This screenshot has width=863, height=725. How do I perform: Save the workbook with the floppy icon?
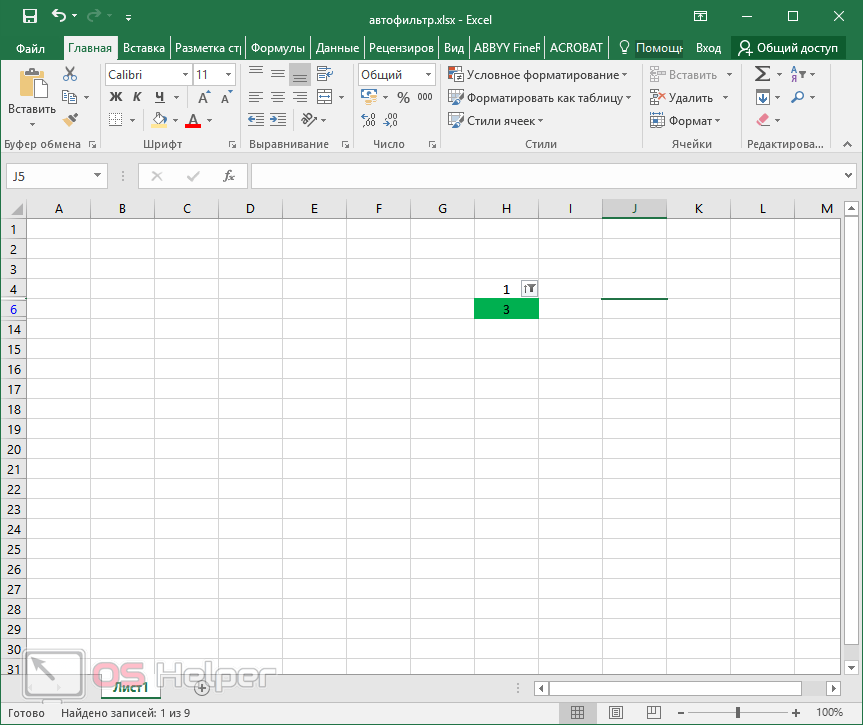click(29, 17)
